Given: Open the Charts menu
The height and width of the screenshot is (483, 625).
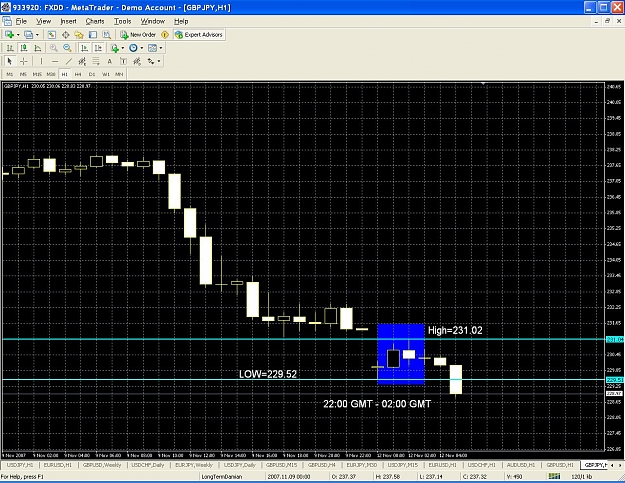Looking at the screenshot, I should click(x=95, y=21).
